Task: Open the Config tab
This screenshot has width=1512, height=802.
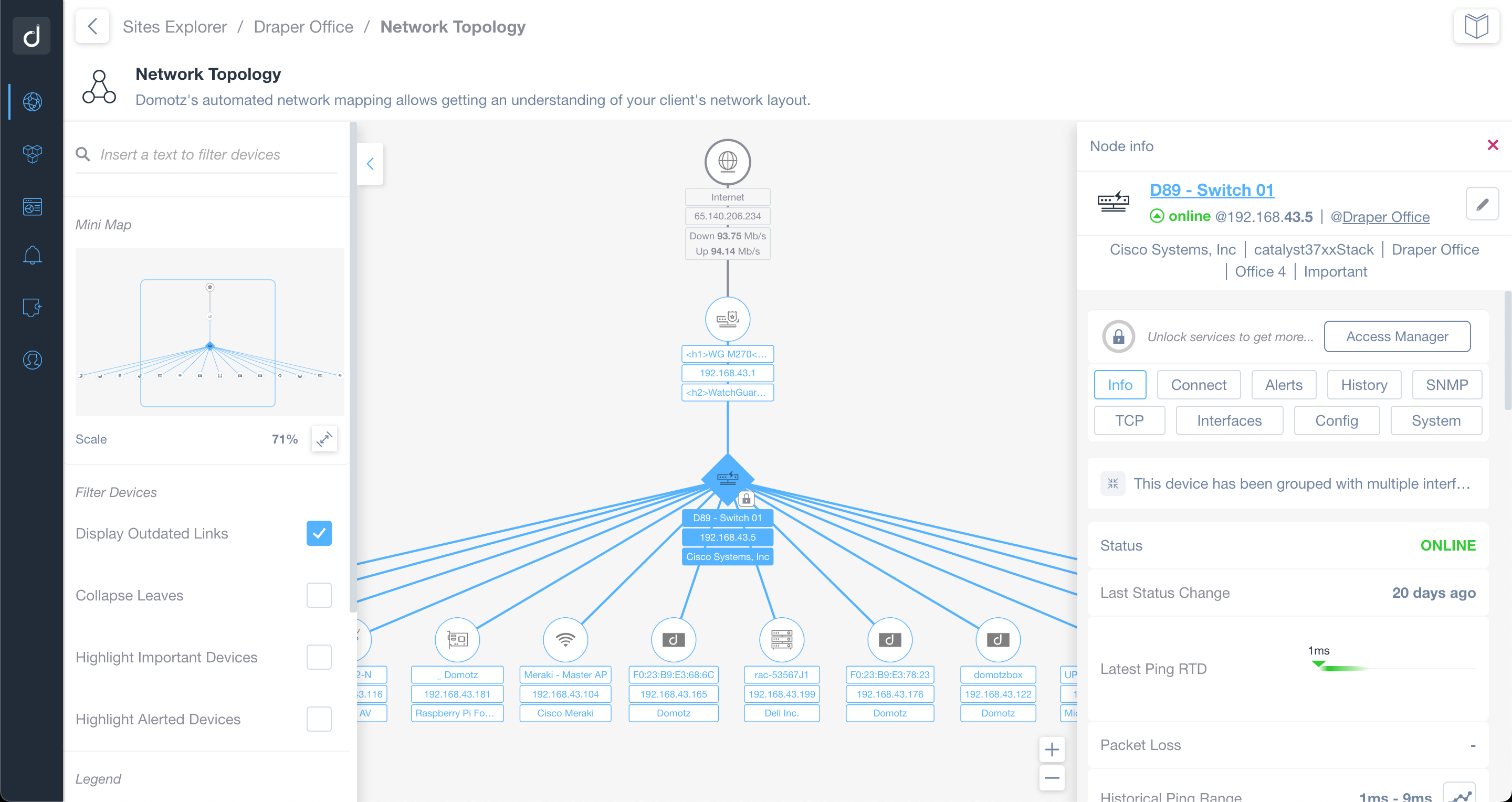Action: tap(1337, 420)
